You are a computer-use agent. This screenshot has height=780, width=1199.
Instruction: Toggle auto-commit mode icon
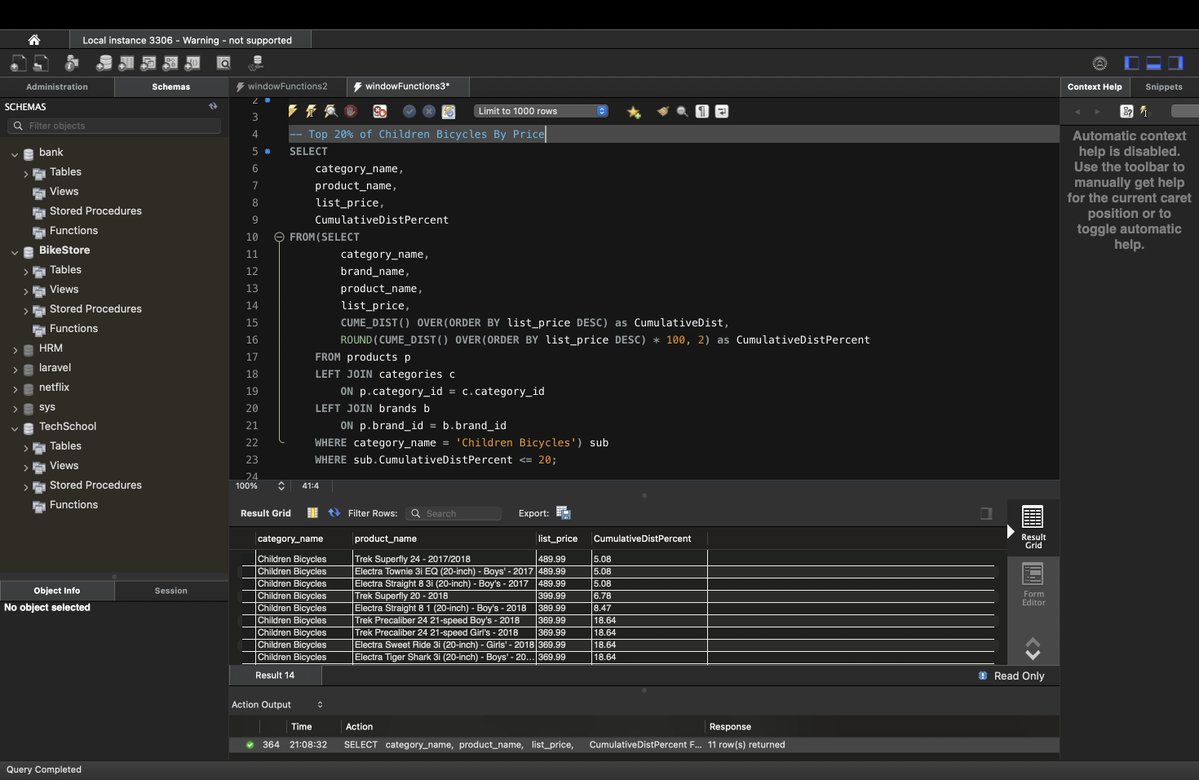coord(449,111)
